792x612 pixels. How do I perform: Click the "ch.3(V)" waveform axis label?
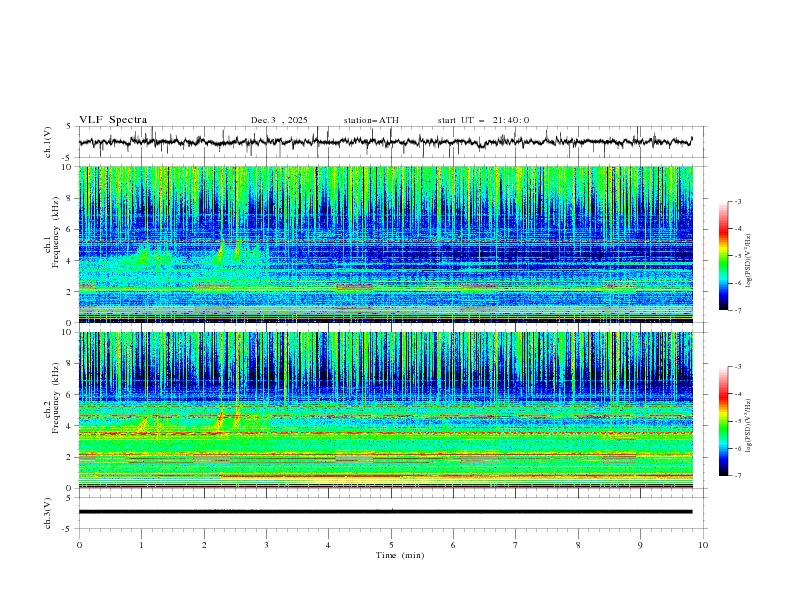(x=48, y=513)
